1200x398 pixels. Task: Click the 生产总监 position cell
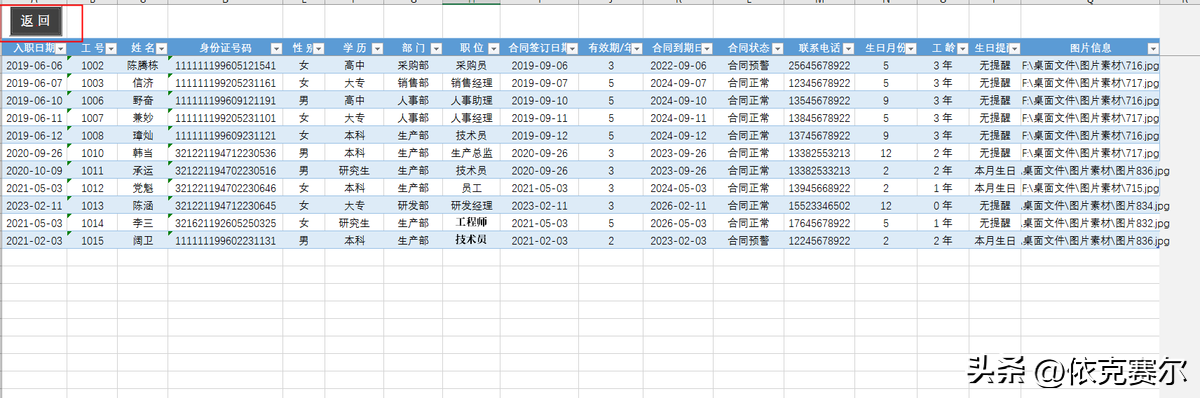tap(472, 153)
